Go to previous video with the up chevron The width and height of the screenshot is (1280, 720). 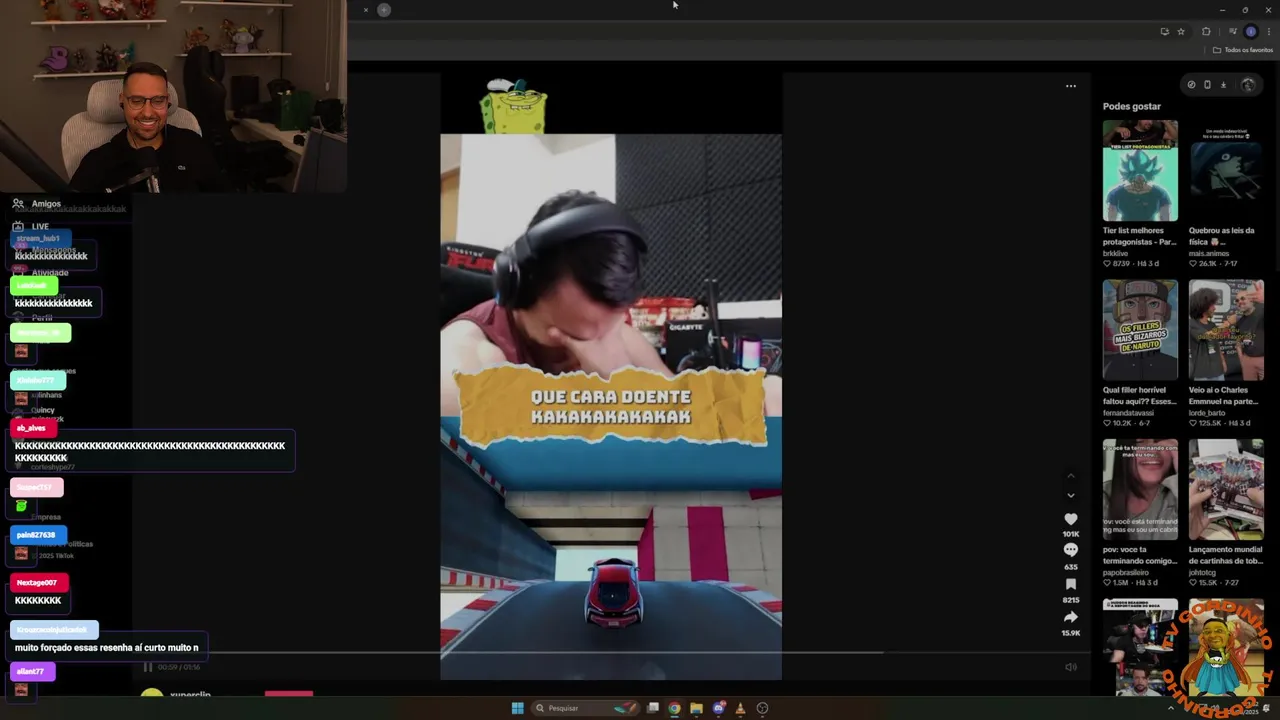pos(1070,476)
